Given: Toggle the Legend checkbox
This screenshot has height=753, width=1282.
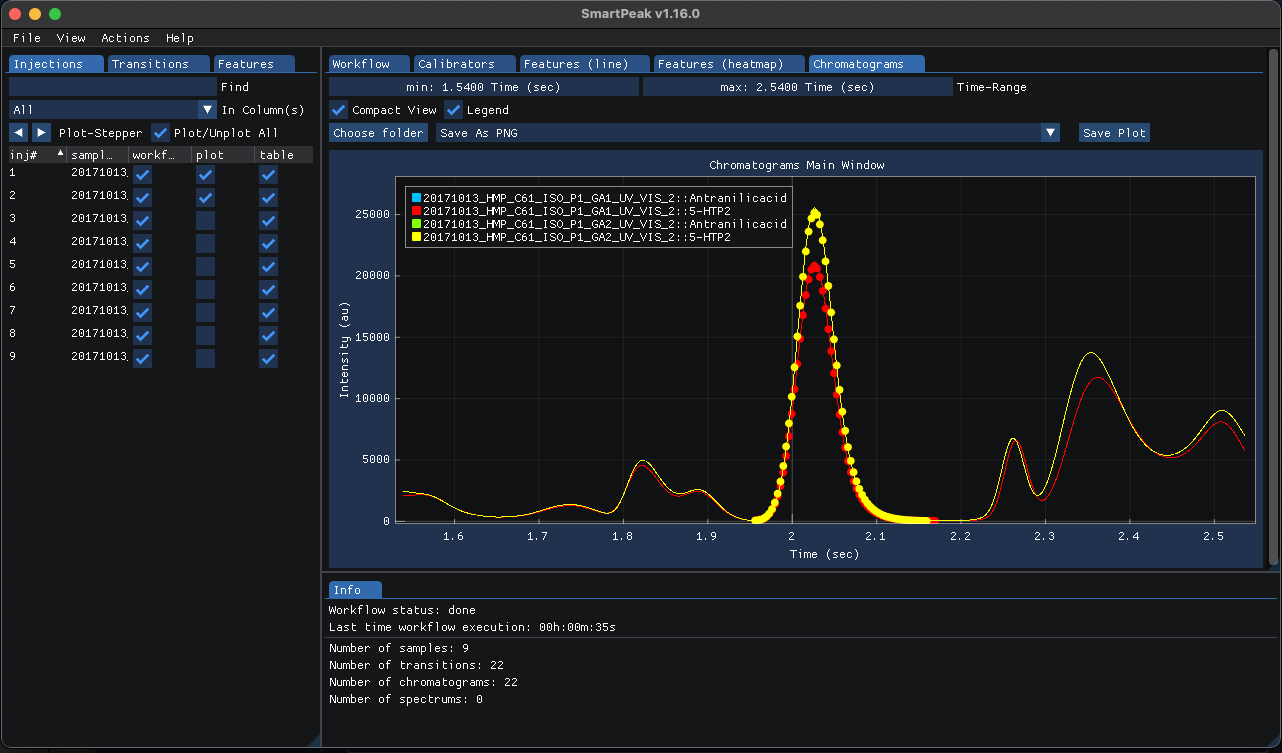Looking at the screenshot, I should 454,110.
